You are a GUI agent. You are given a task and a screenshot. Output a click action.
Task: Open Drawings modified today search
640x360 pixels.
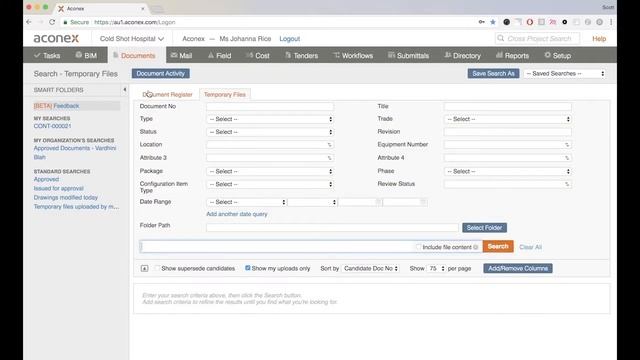tap(65, 198)
